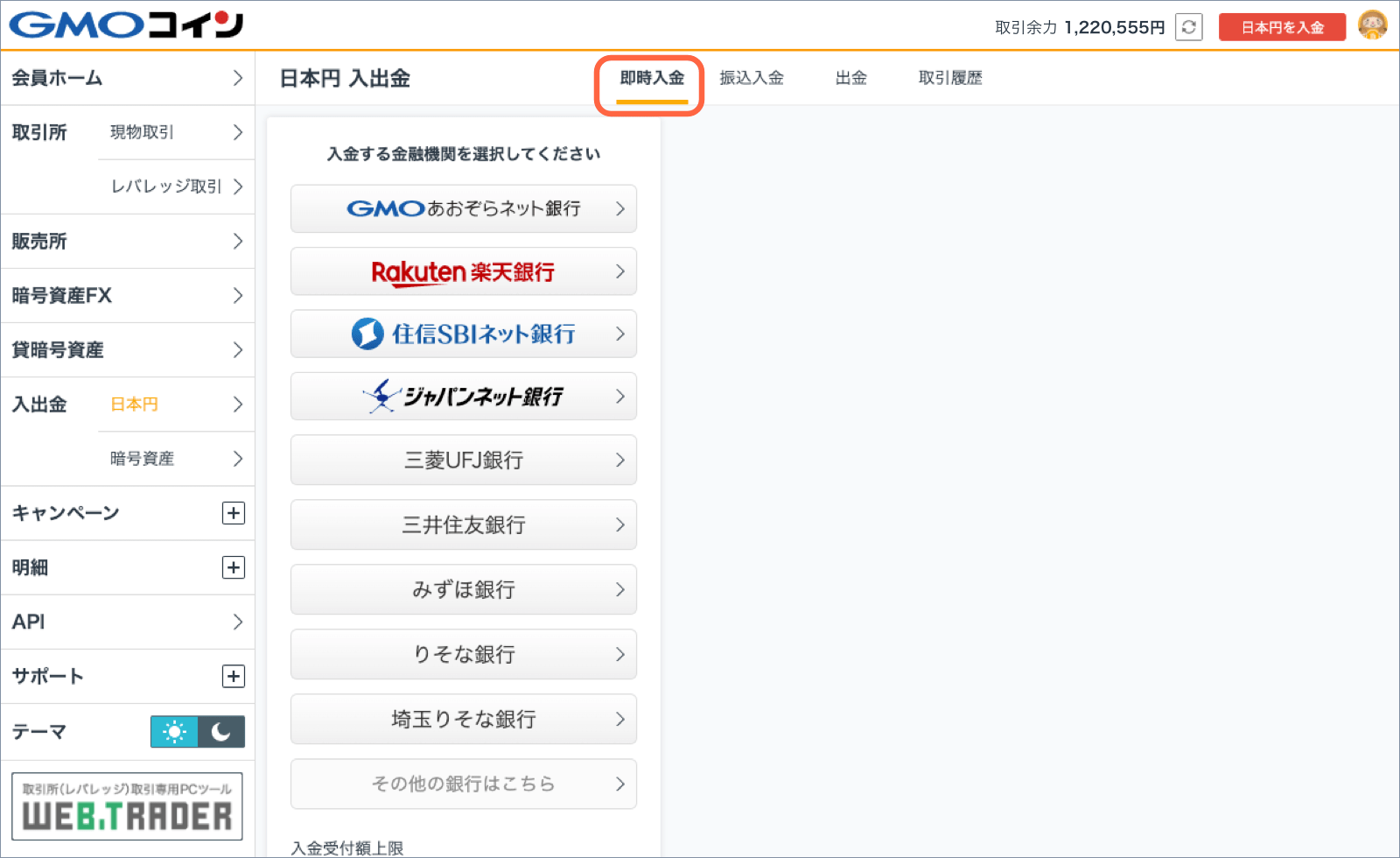Open 暗号資産FX in the sidebar

(128, 295)
